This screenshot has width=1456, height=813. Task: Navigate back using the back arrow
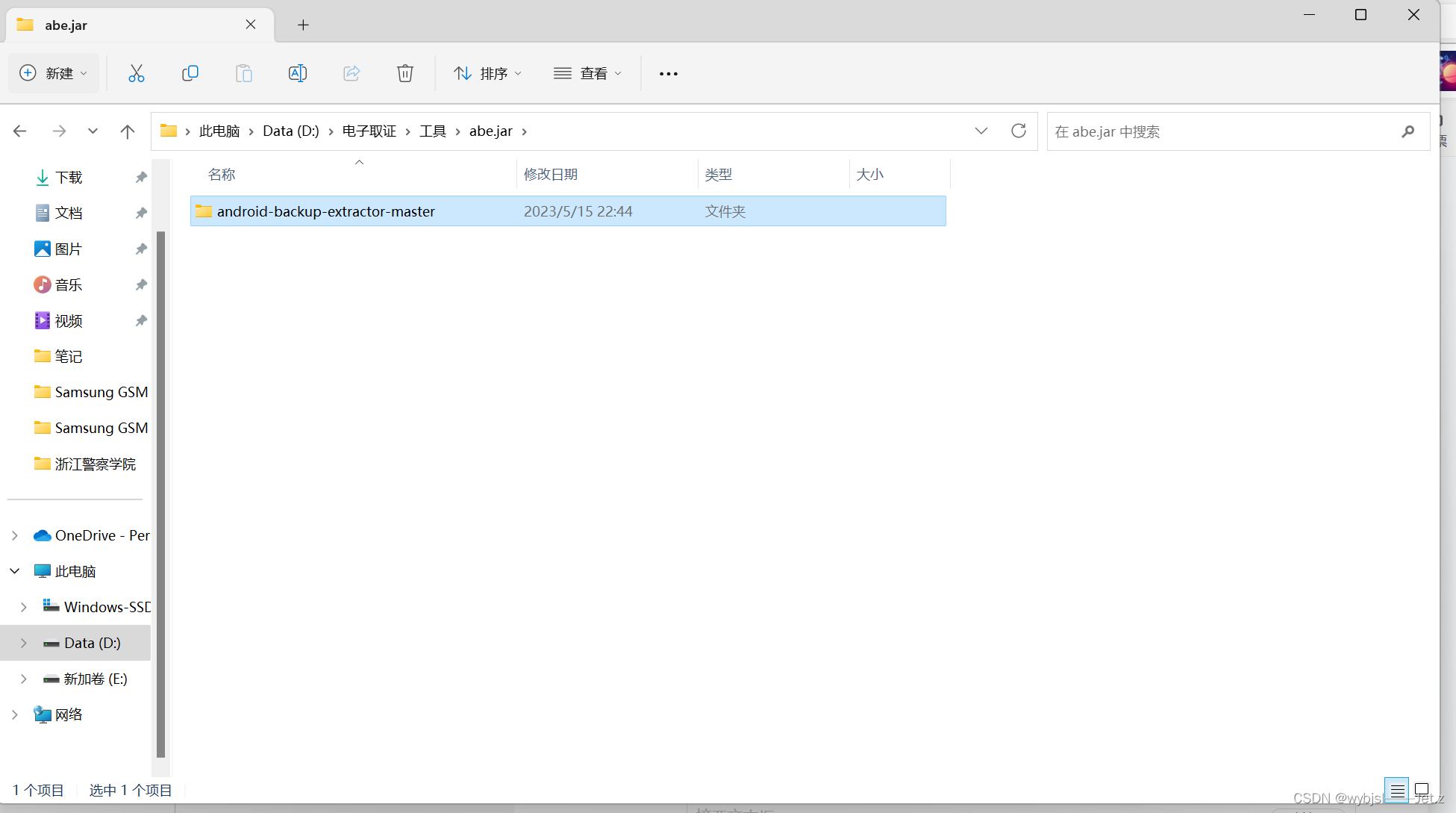pos(20,131)
